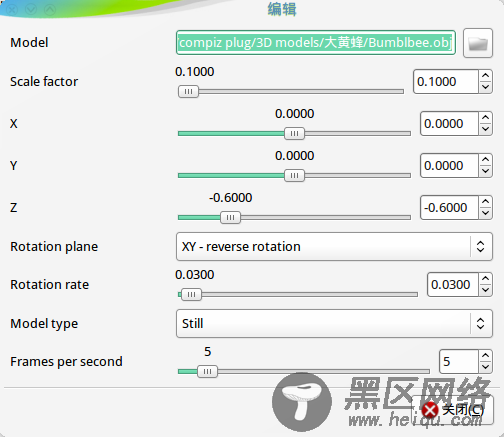504x437 pixels.
Task: Click the Frames per second slider handle
Action: click(207, 371)
